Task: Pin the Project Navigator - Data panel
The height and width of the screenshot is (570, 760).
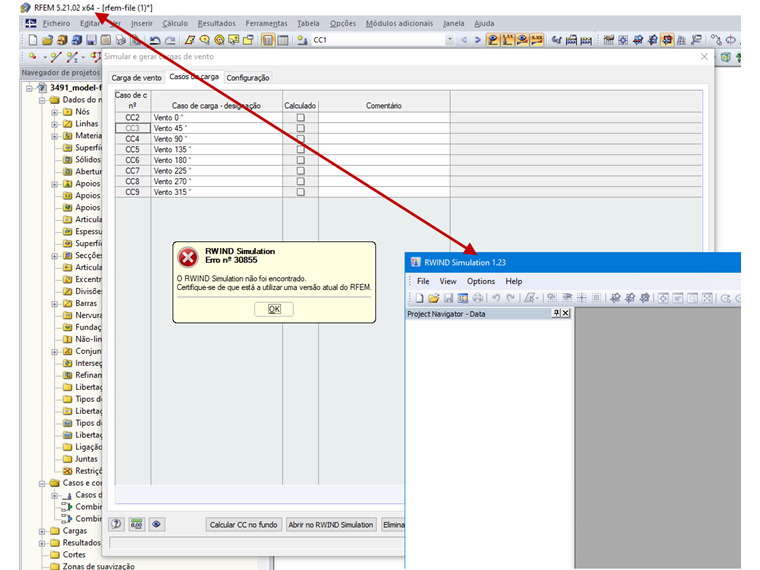Action: point(556,313)
